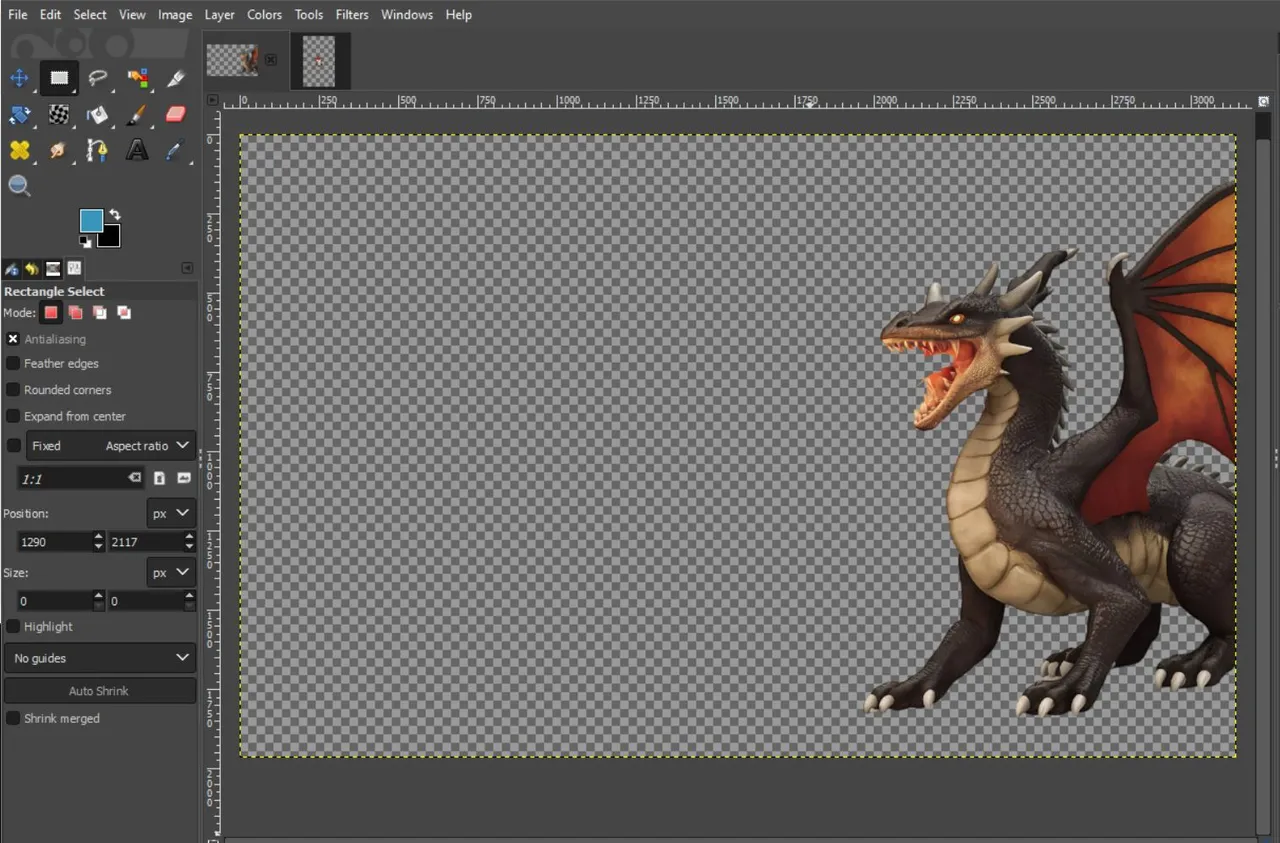The height and width of the screenshot is (843, 1280).
Task: Enable Shrink merged
Action: (13, 718)
